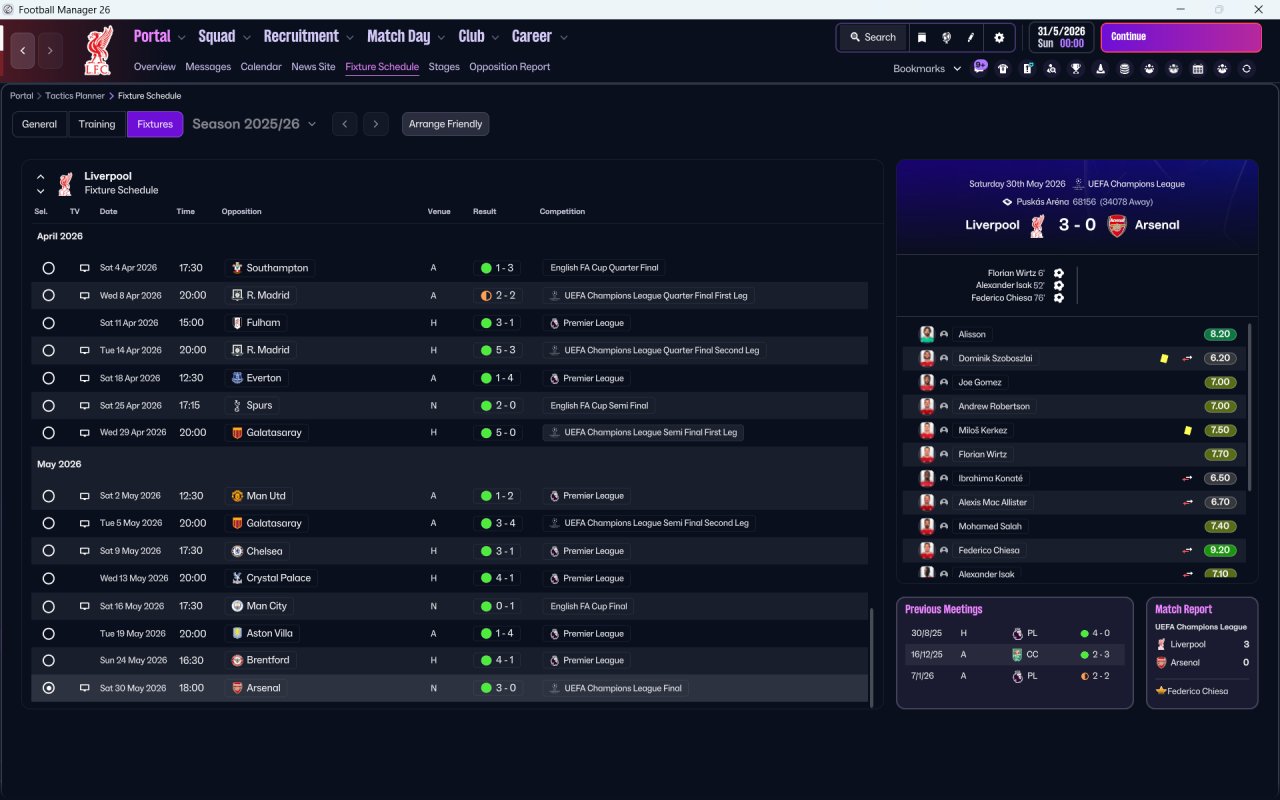Expand the Portal menu dropdown arrow
The width and height of the screenshot is (1280, 800).
tap(181, 38)
